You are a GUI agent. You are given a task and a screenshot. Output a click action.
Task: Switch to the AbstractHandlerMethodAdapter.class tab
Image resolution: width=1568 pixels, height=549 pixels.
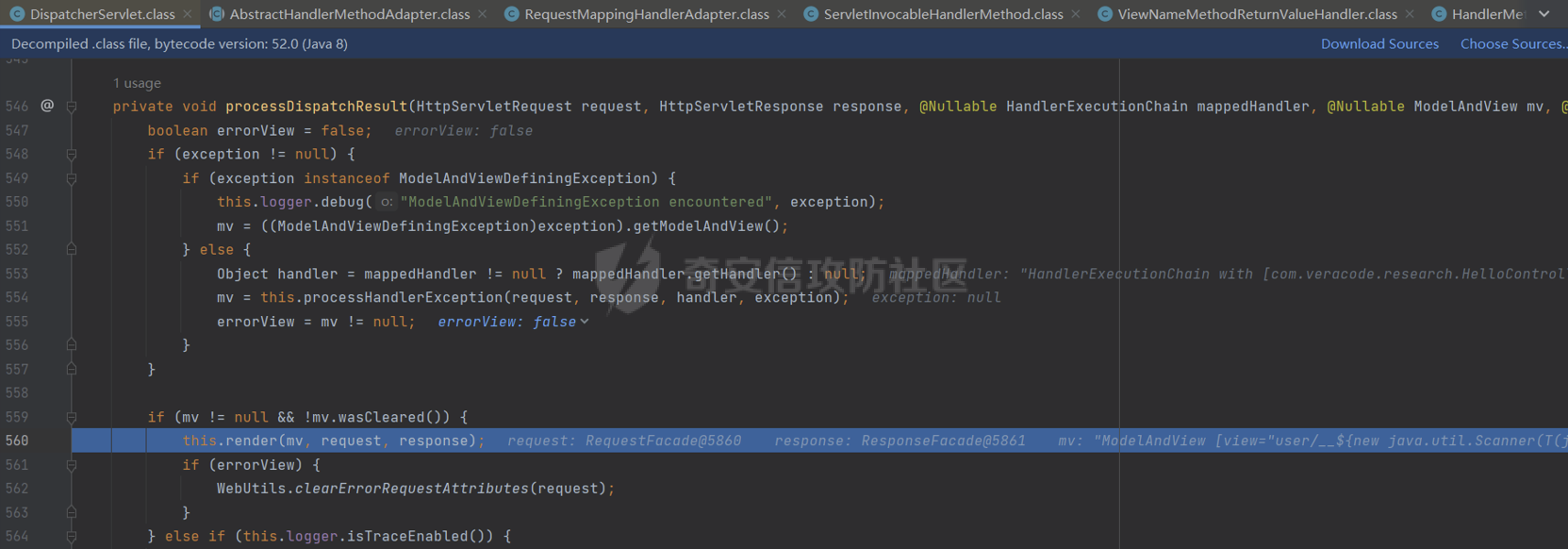(349, 14)
